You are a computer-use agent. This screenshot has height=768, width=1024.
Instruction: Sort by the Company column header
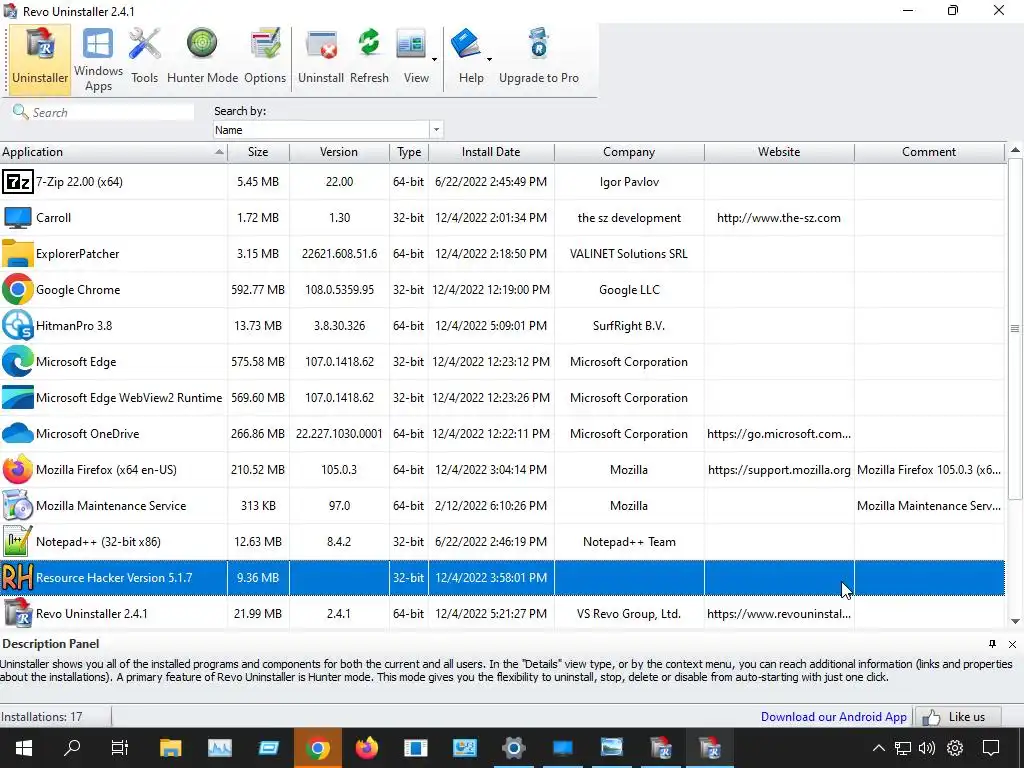pos(629,152)
